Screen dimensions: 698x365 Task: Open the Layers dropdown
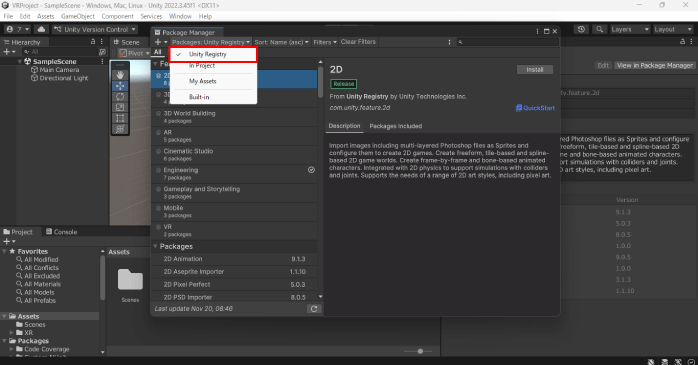[x=629, y=29]
